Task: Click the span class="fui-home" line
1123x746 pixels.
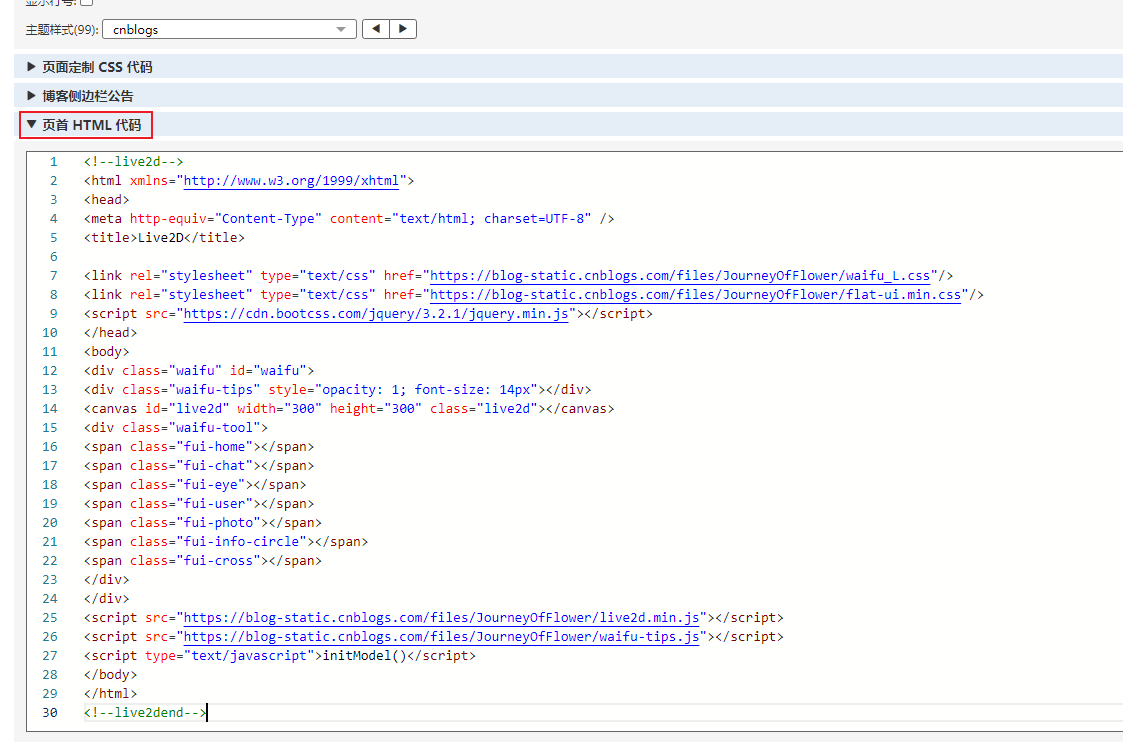Action: pos(199,446)
